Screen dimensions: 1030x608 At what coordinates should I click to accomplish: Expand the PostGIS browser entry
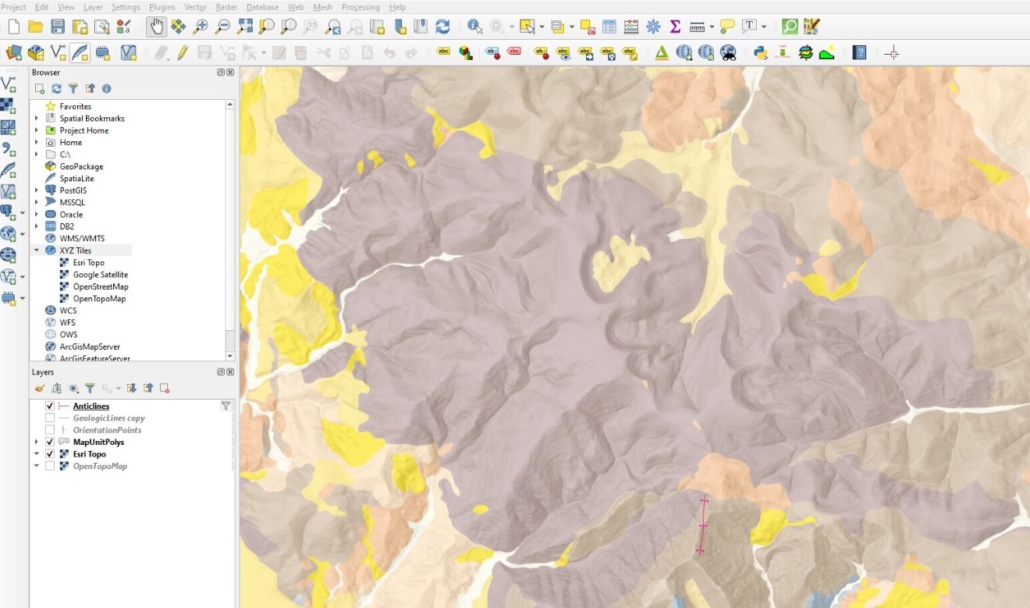pos(37,190)
